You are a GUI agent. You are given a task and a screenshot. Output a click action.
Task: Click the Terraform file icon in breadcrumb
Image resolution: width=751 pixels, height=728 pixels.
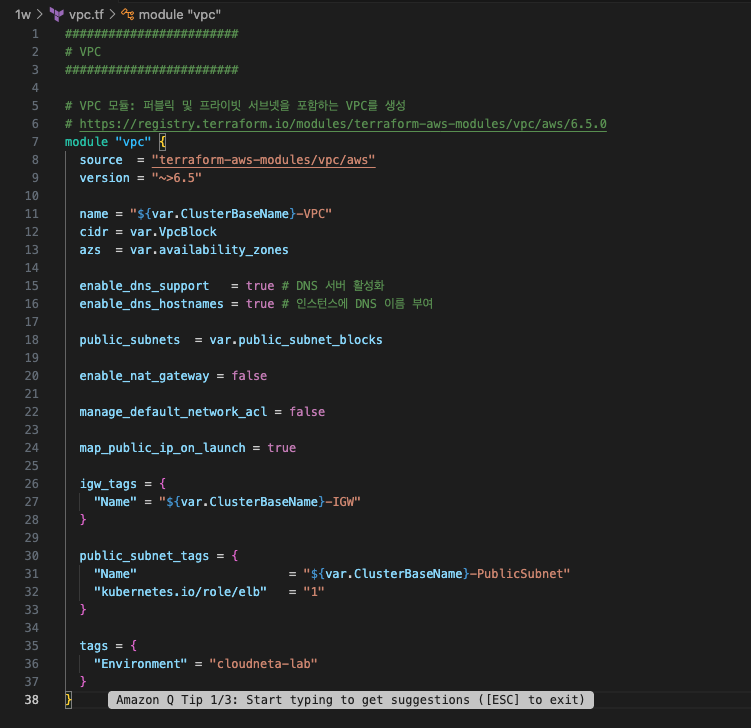[x=57, y=15]
